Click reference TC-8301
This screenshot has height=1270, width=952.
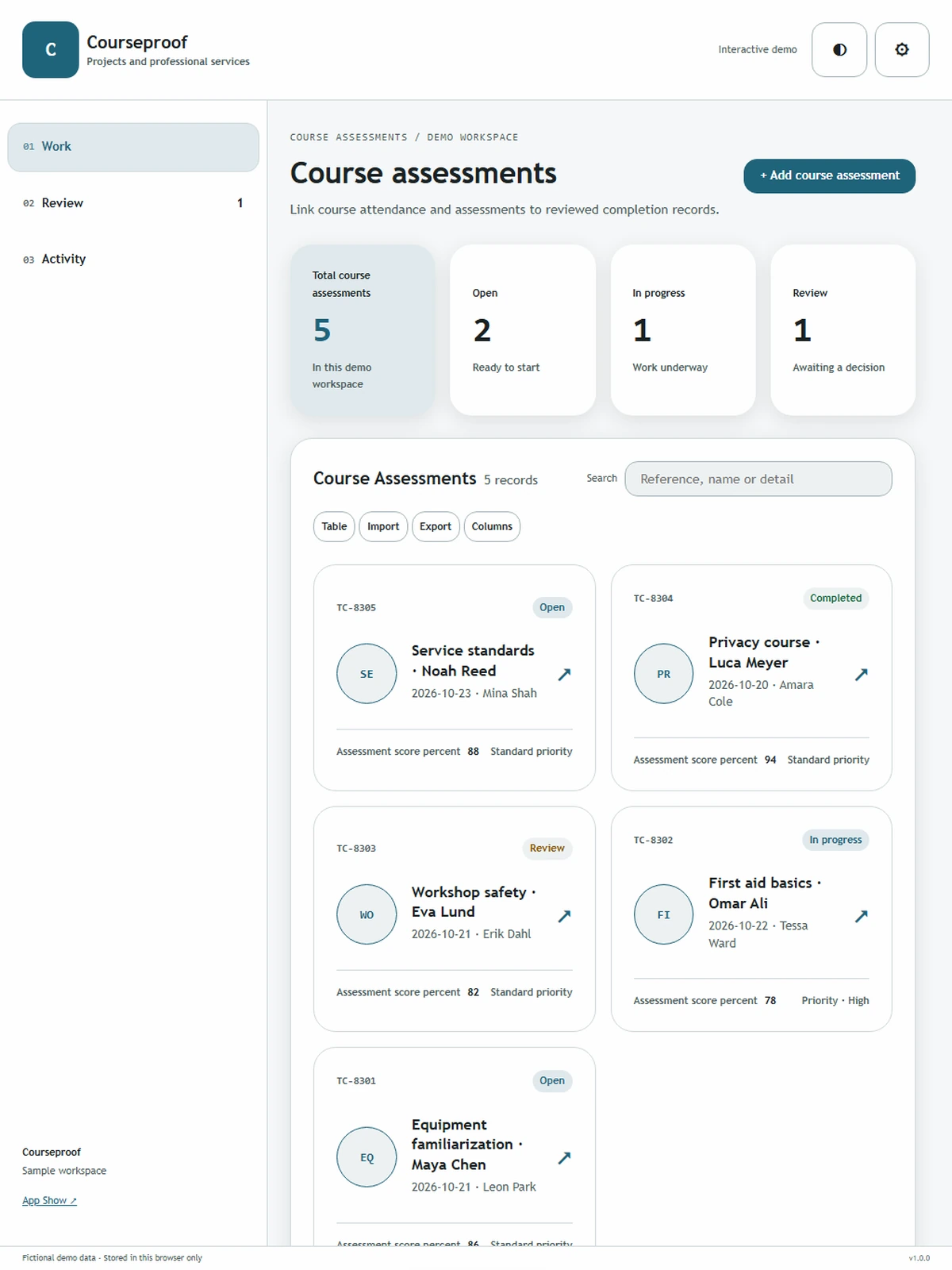[x=356, y=1081]
